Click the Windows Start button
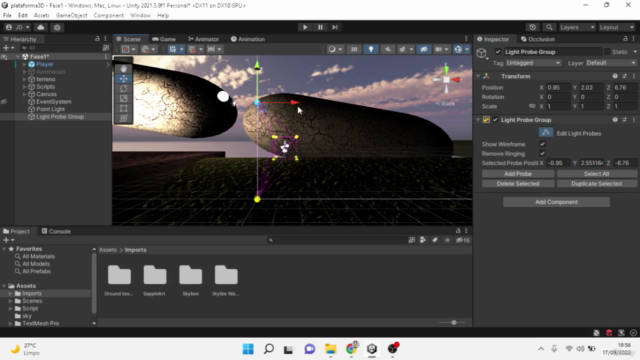This screenshot has height=360, width=640. 248,349
